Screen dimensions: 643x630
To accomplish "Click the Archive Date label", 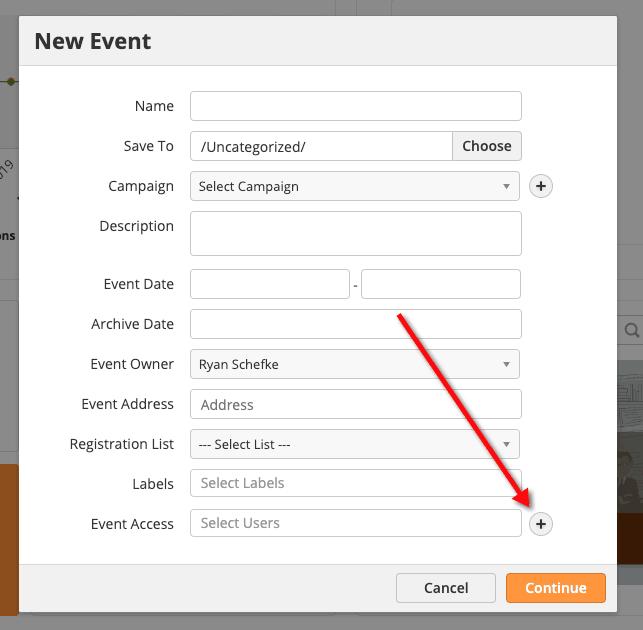I will (132, 324).
